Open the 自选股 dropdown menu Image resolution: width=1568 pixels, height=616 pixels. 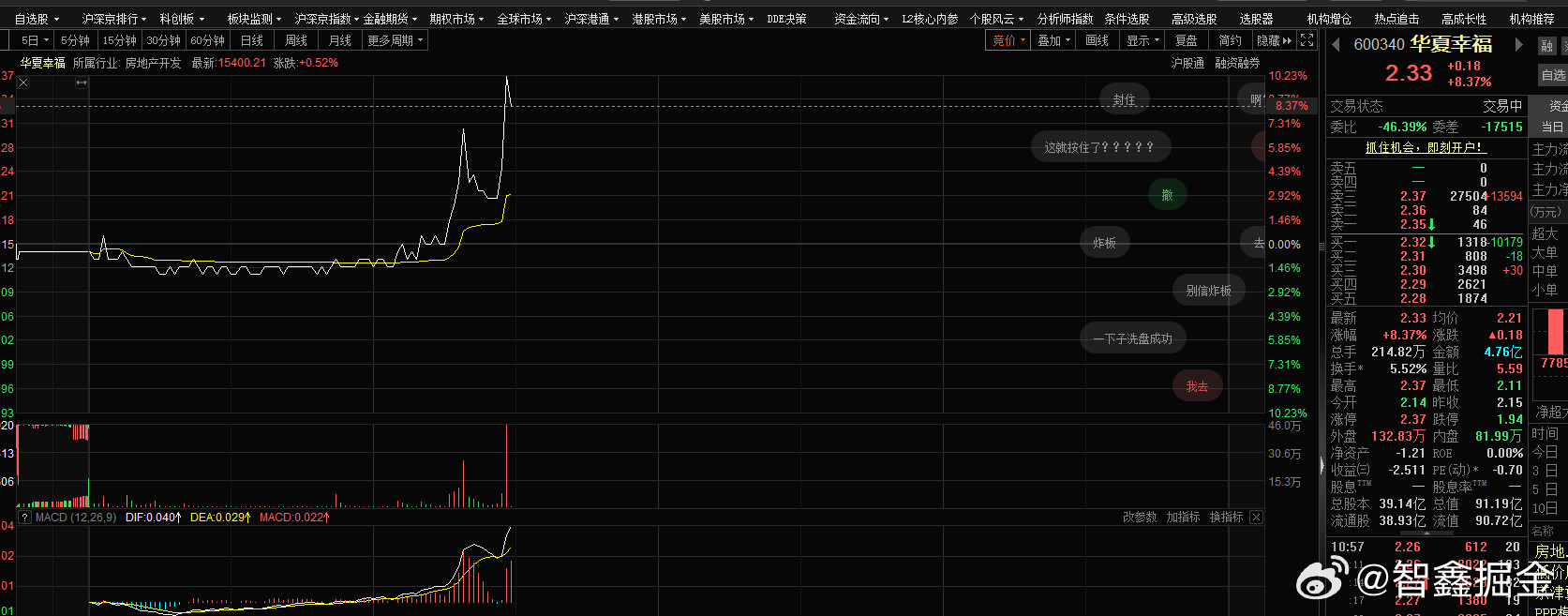37,19
